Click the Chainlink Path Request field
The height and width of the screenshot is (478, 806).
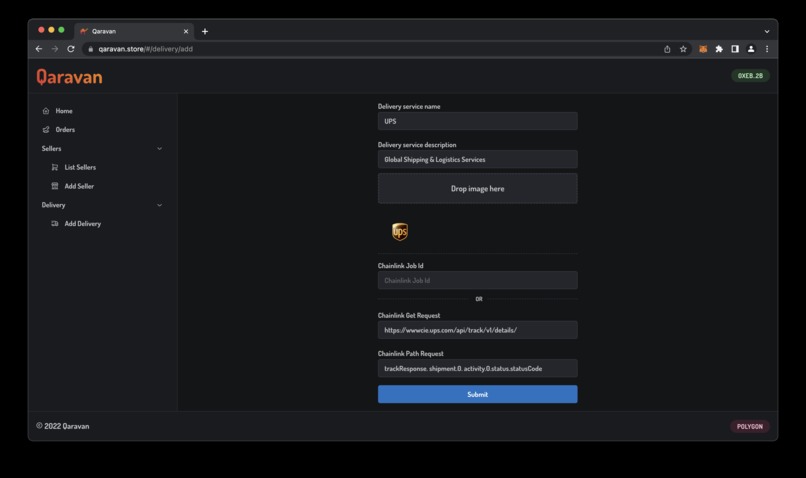pos(478,369)
